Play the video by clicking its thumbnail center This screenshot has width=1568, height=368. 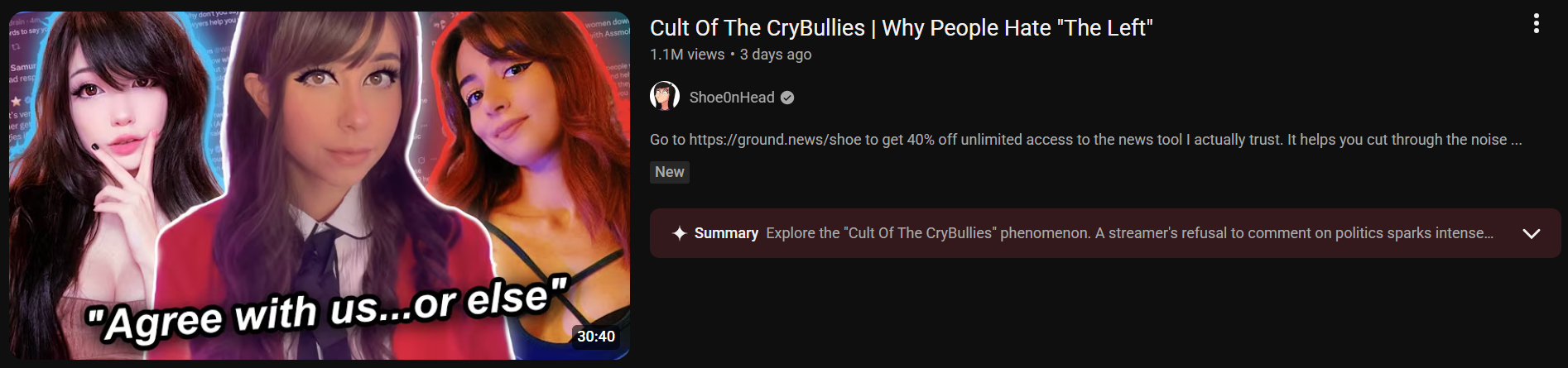320,185
